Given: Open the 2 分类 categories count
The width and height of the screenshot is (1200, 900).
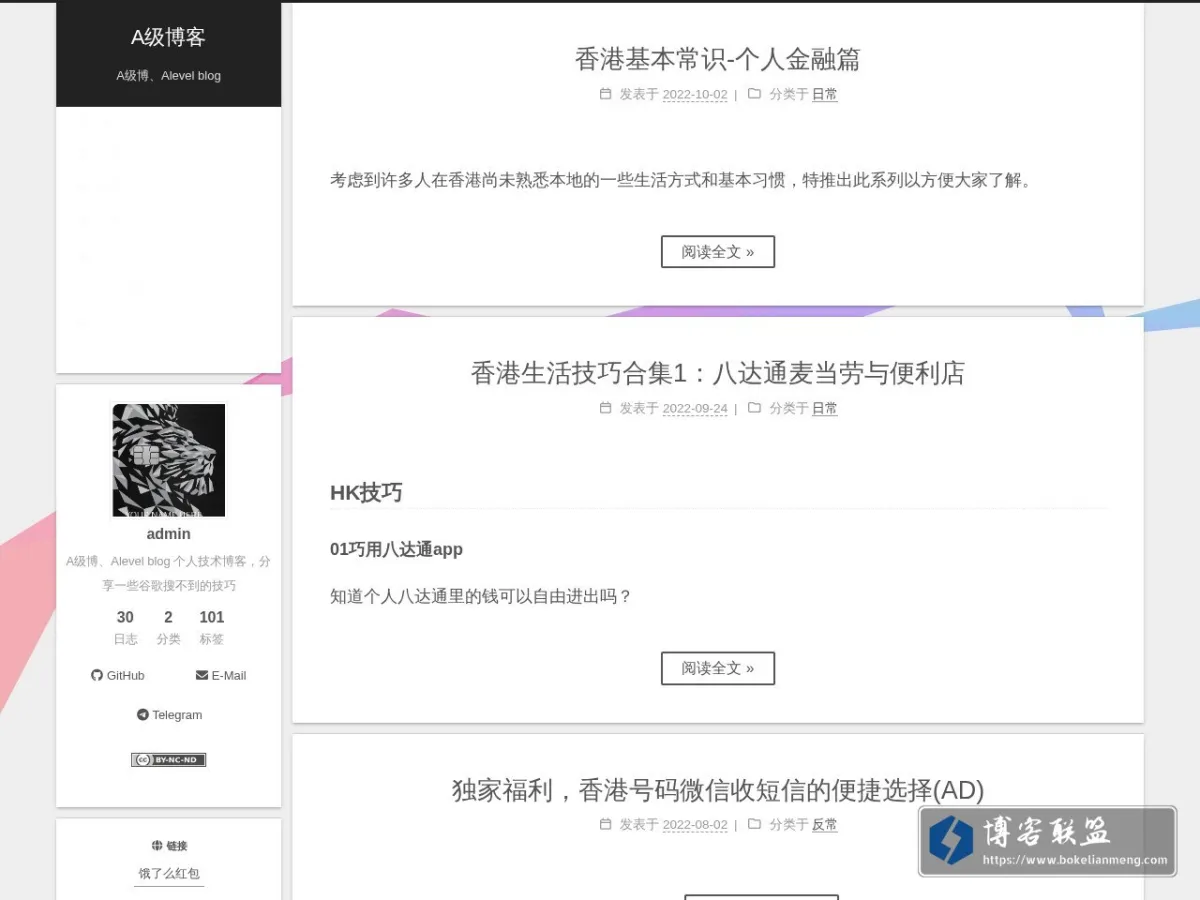Looking at the screenshot, I should click(168, 627).
